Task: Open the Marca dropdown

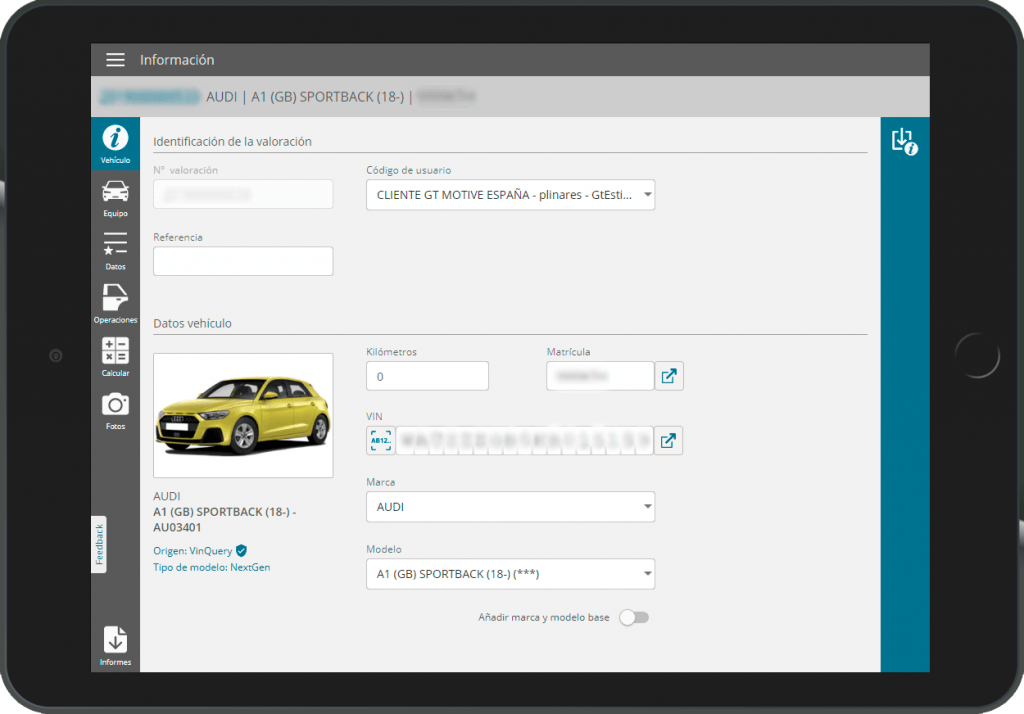Action: coord(511,507)
